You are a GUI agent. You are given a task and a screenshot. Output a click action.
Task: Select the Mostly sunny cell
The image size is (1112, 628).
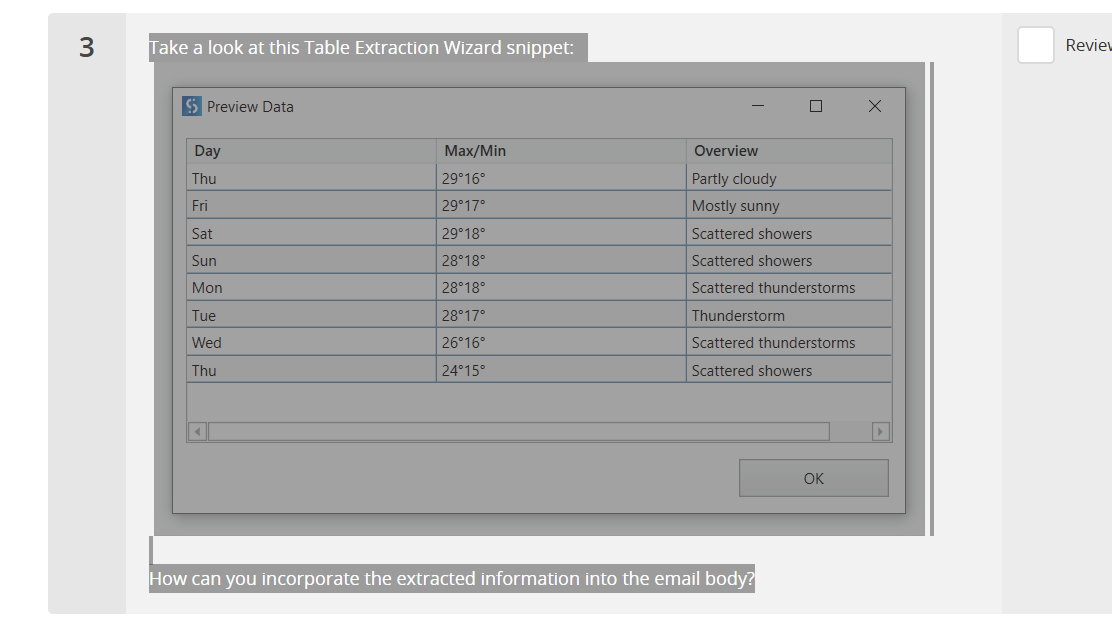tap(788, 206)
